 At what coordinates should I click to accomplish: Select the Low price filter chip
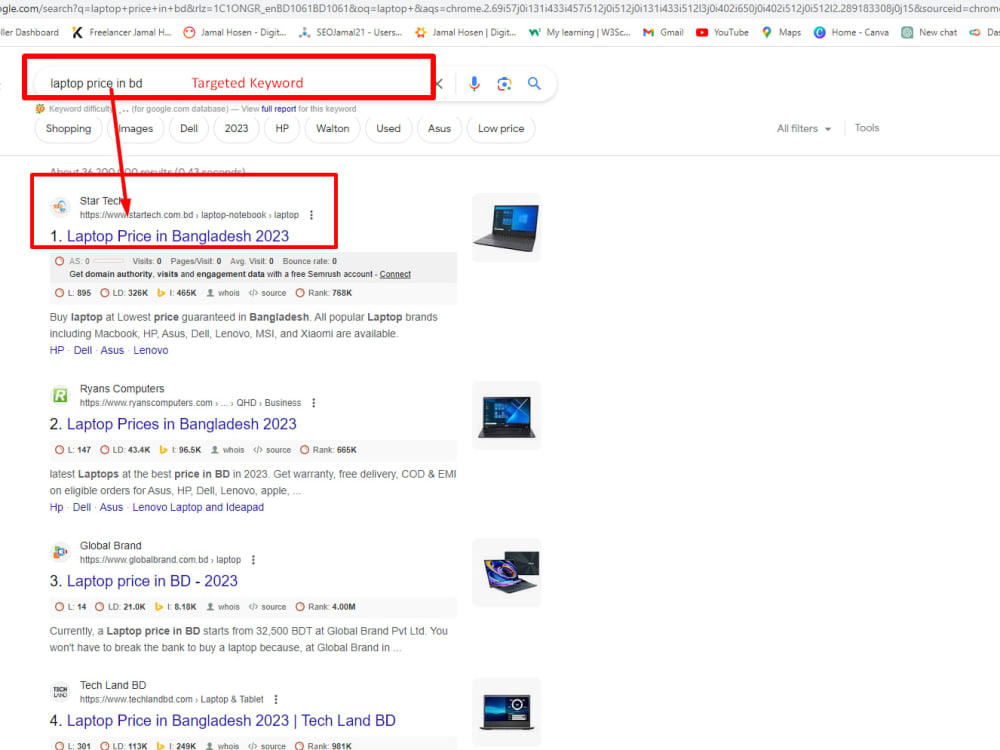[501, 129]
